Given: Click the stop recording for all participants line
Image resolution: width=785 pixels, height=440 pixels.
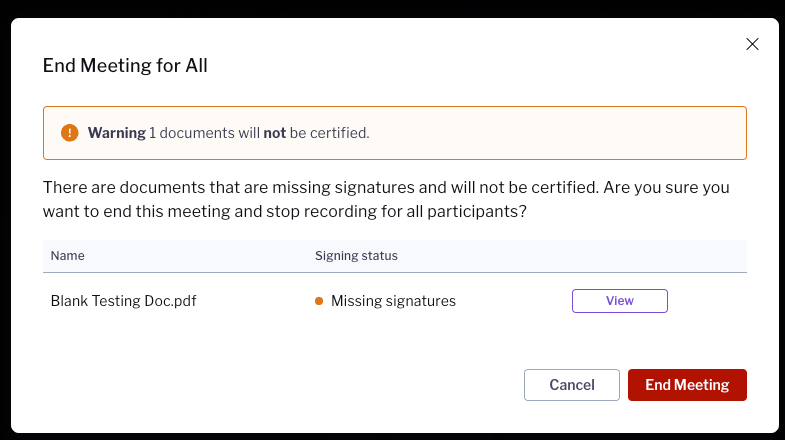Looking at the screenshot, I should coord(285,211).
